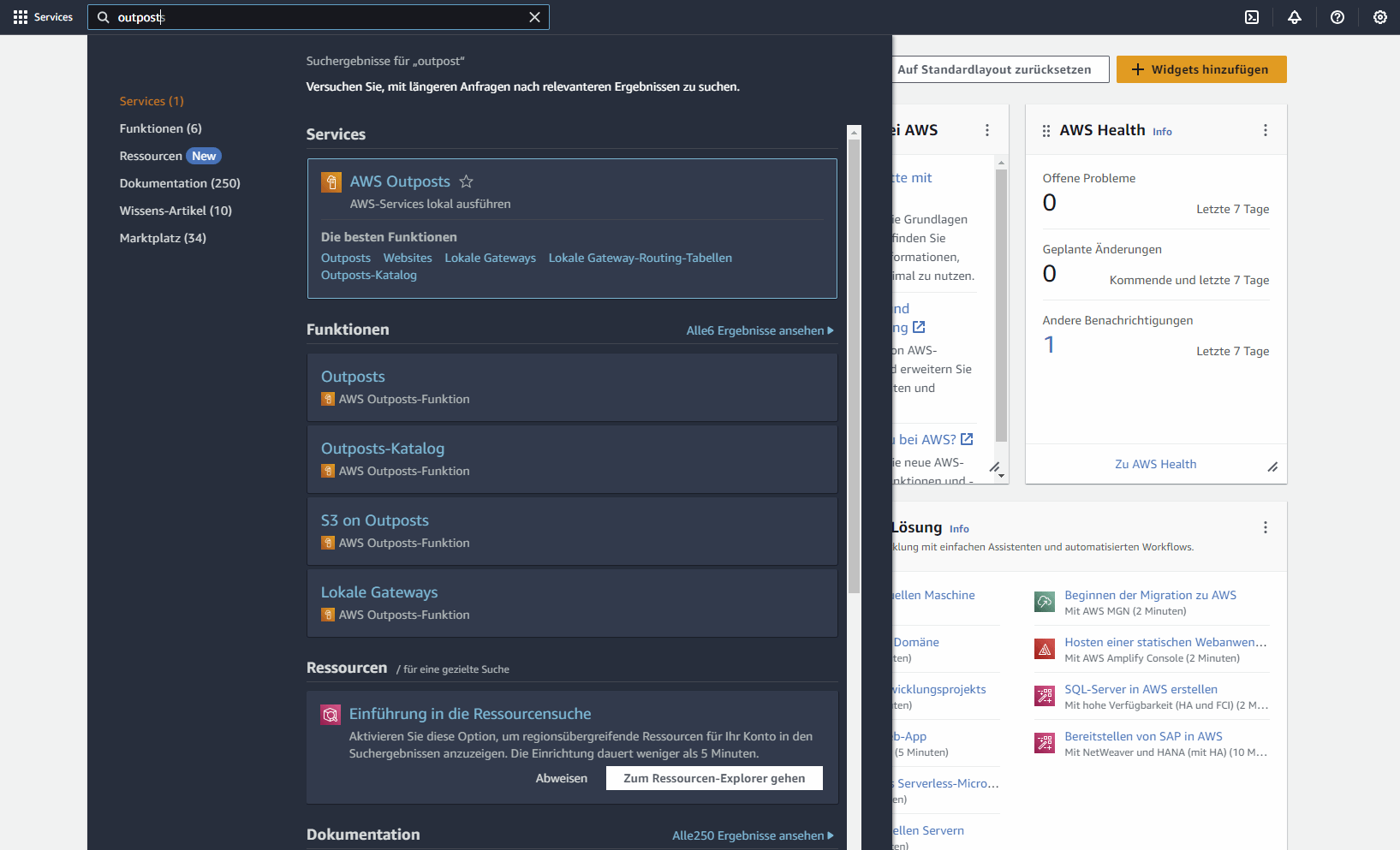Open the Lösung Info link
The height and width of the screenshot is (850, 1400).
(x=959, y=529)
